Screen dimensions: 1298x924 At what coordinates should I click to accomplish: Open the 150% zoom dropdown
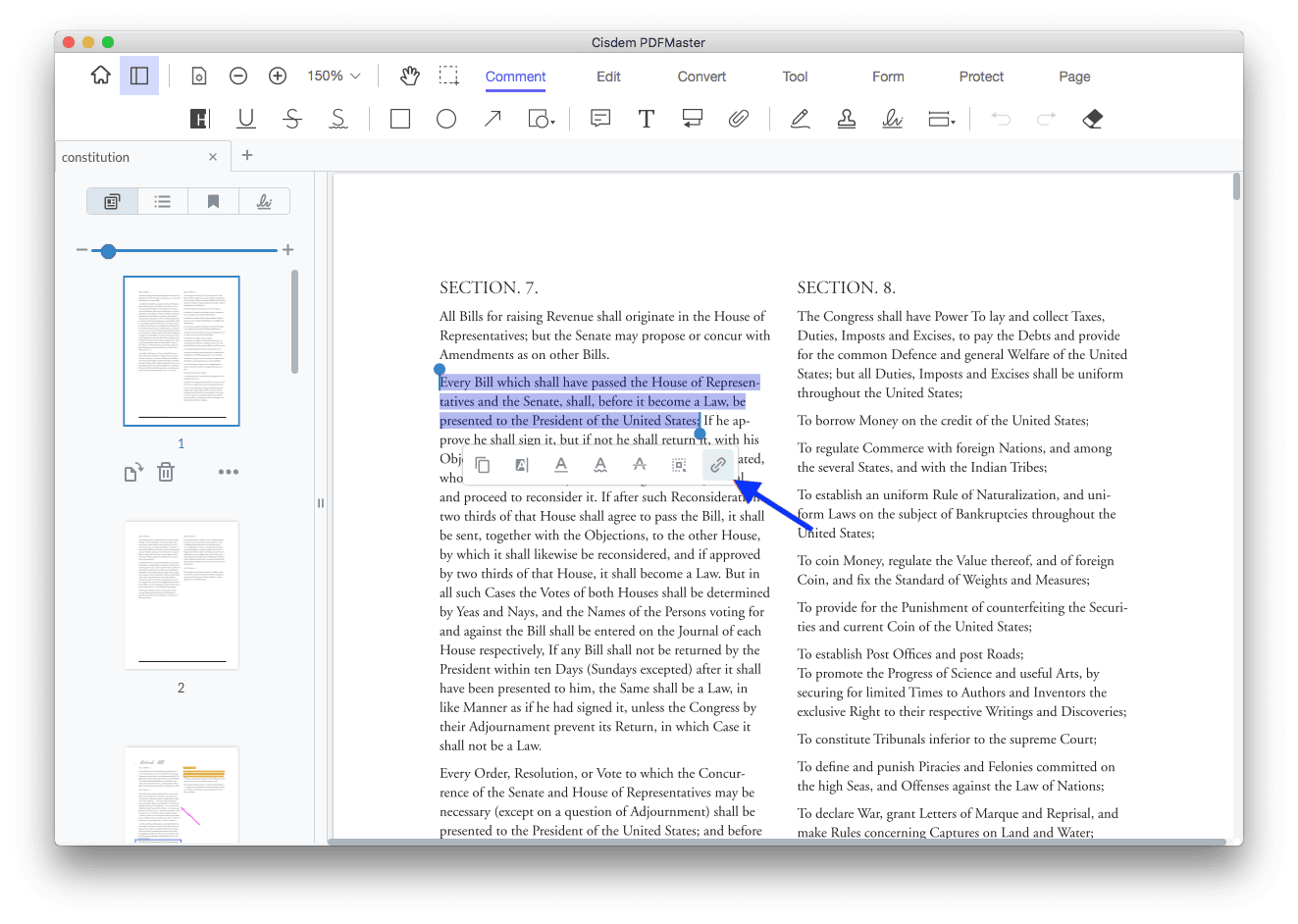click(334, 76)
